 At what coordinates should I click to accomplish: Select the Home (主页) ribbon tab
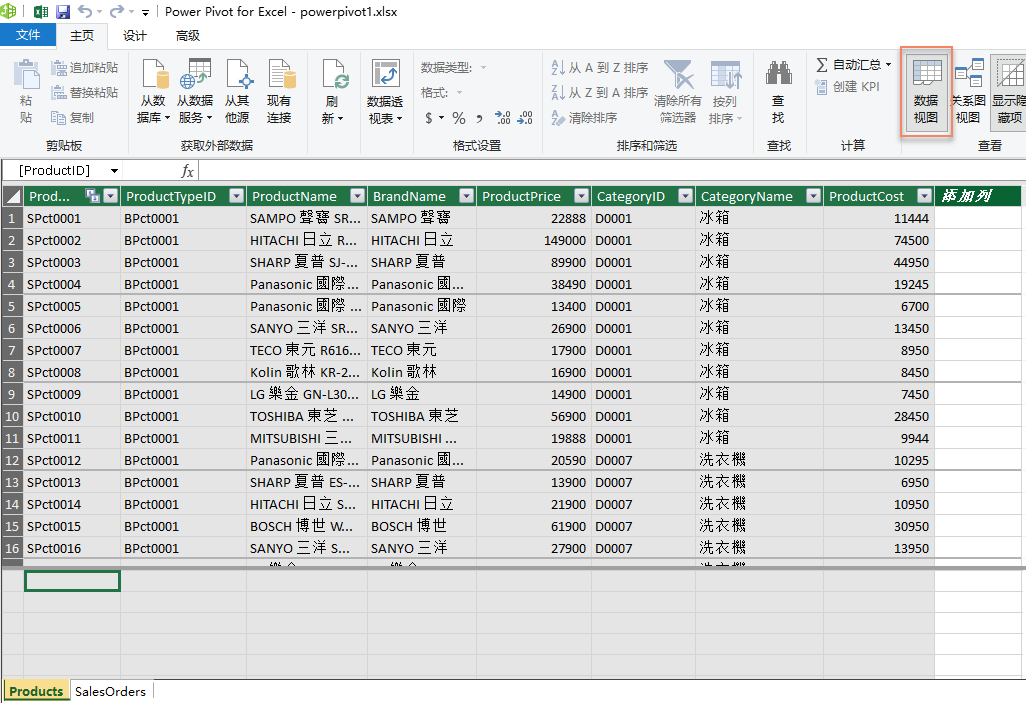tap(82, 35)
